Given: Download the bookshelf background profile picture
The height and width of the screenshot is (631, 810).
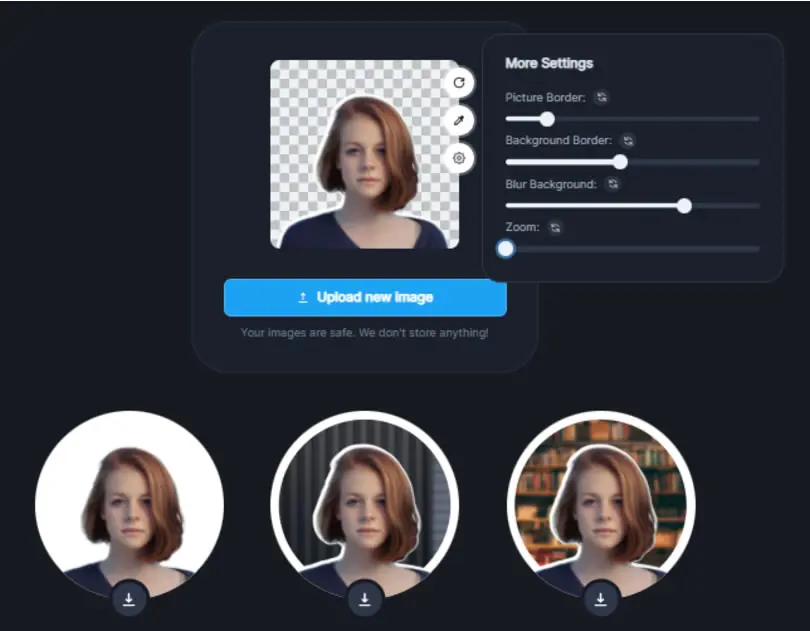Looking at the screenshot, I should point(600,598).
